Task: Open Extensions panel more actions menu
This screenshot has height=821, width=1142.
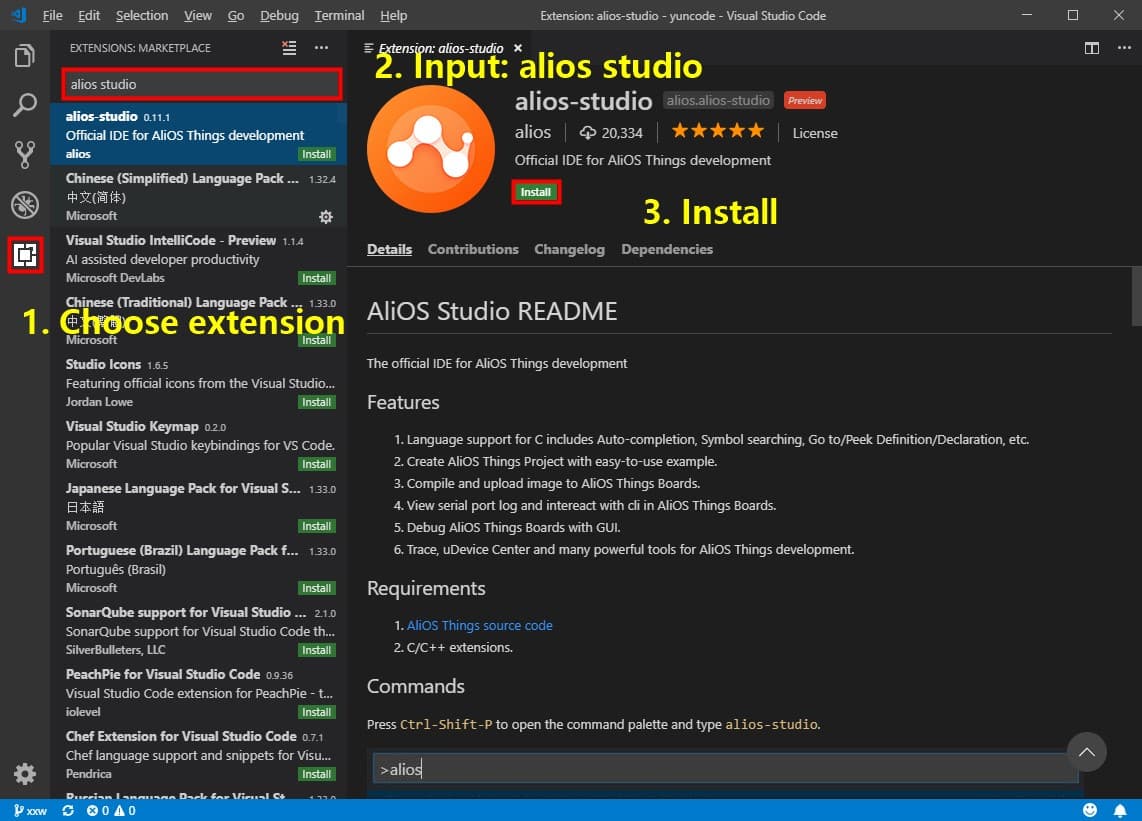Action: pos(321,48)
